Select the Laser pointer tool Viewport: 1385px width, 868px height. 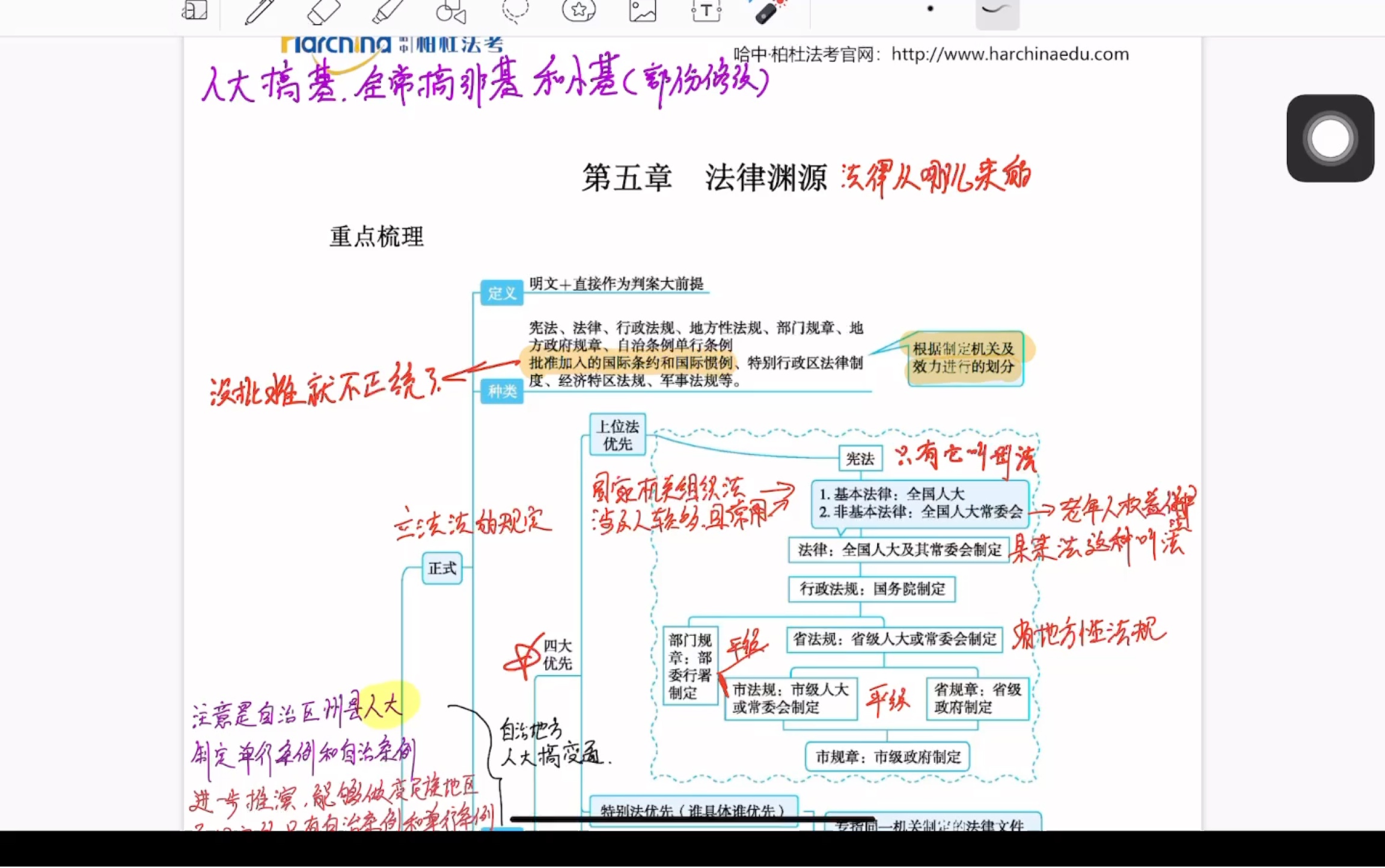click(769, 11)
